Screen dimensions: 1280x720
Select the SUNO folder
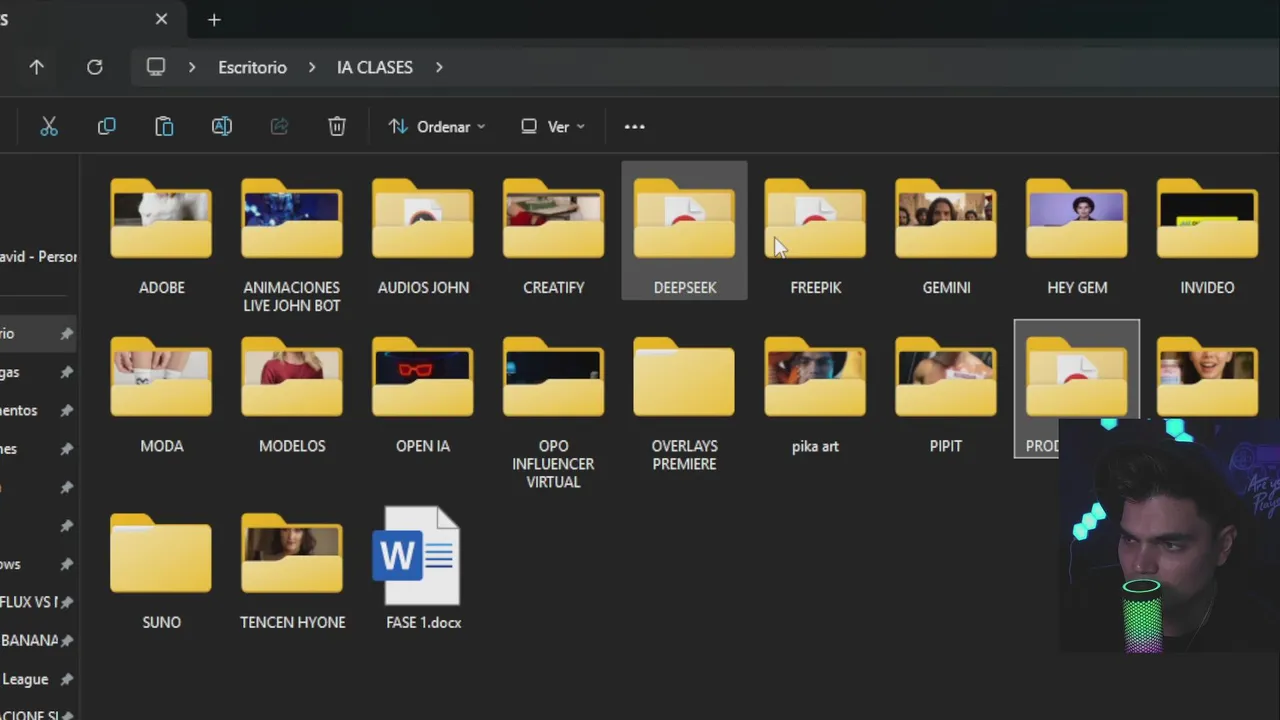point(161,571)
